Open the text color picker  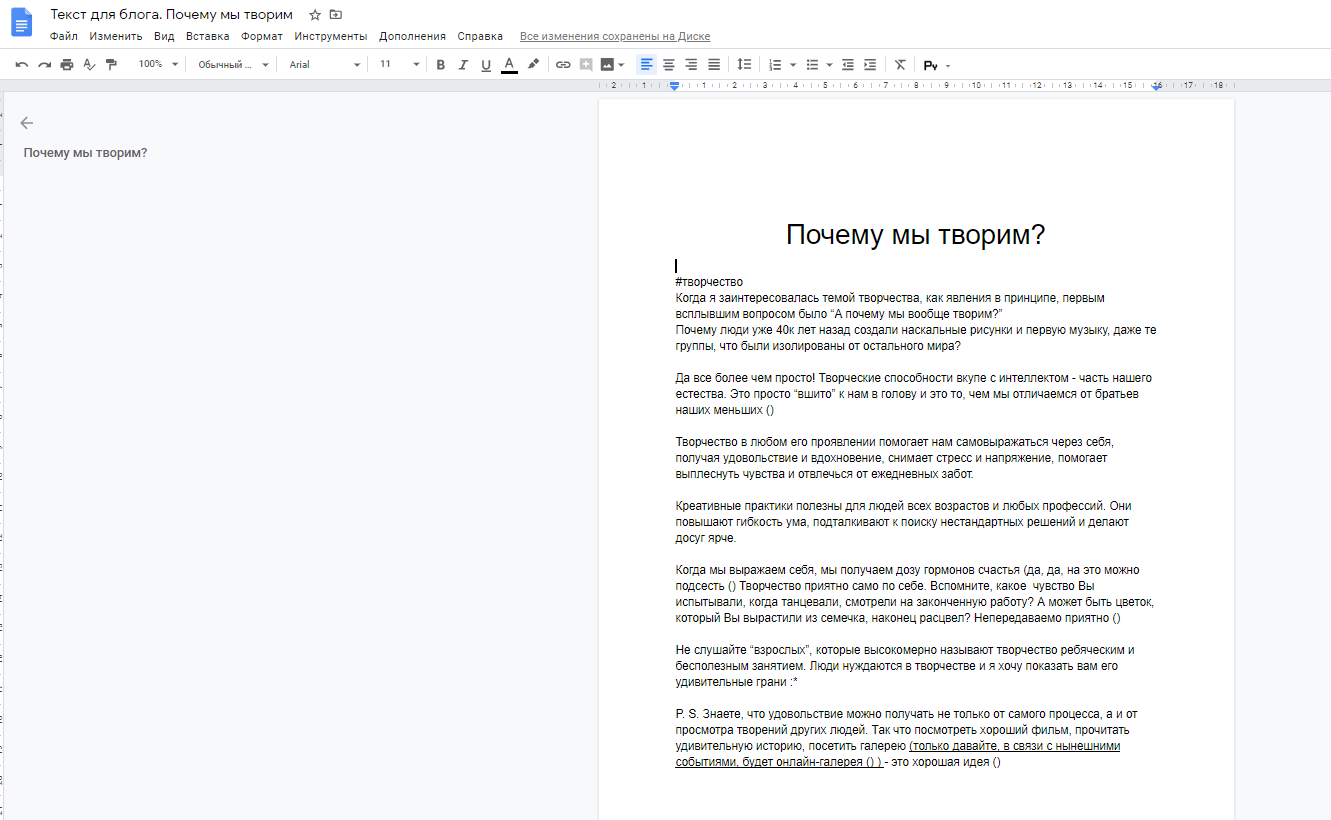pyautogui.click(x=509, y=64)
